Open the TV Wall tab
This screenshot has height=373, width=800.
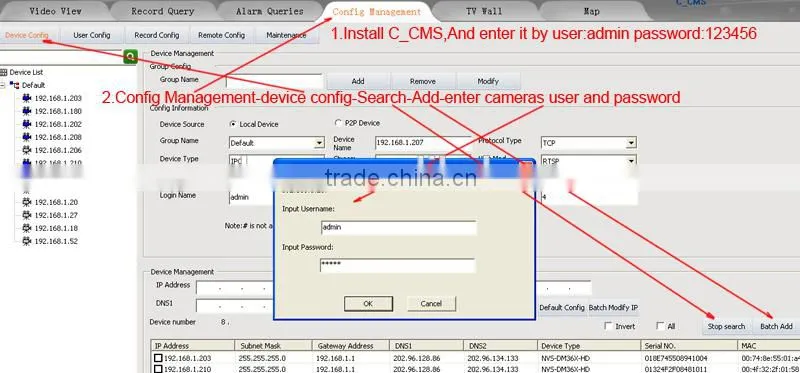click(x=484, y=11)
